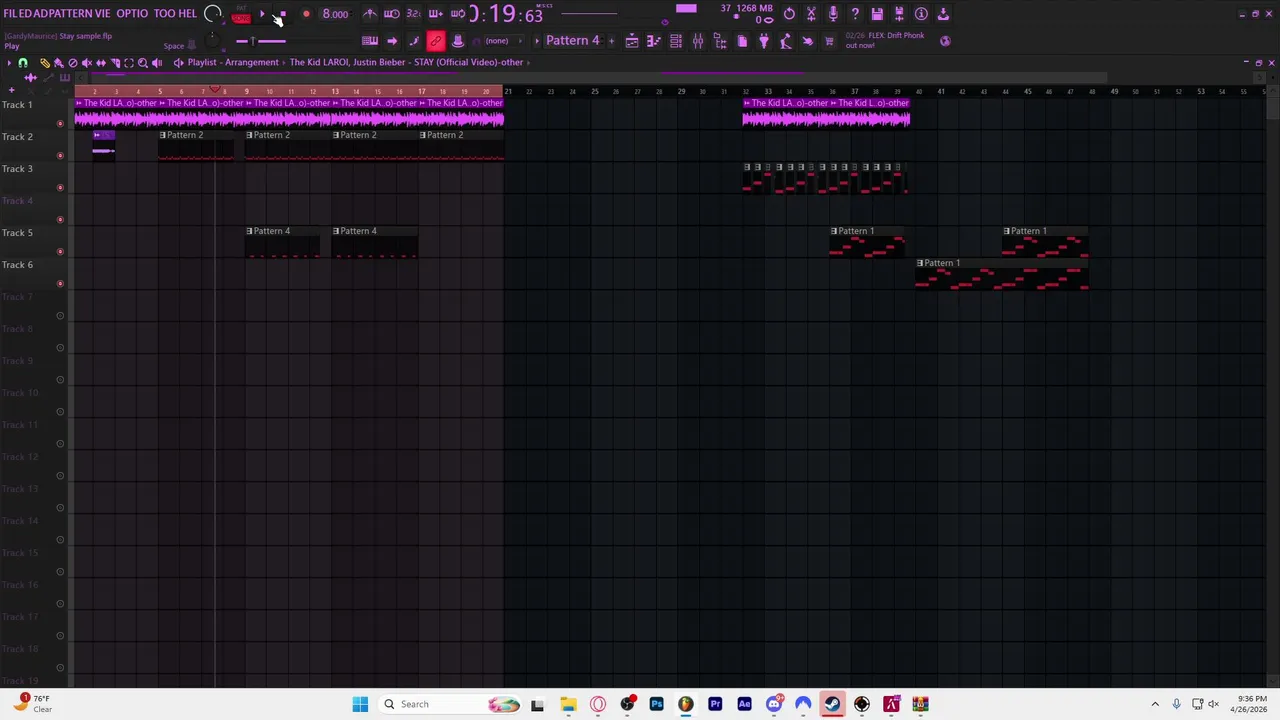Click the undo history icon
This screenshot has height=720, width=1280.
point(789,14)
